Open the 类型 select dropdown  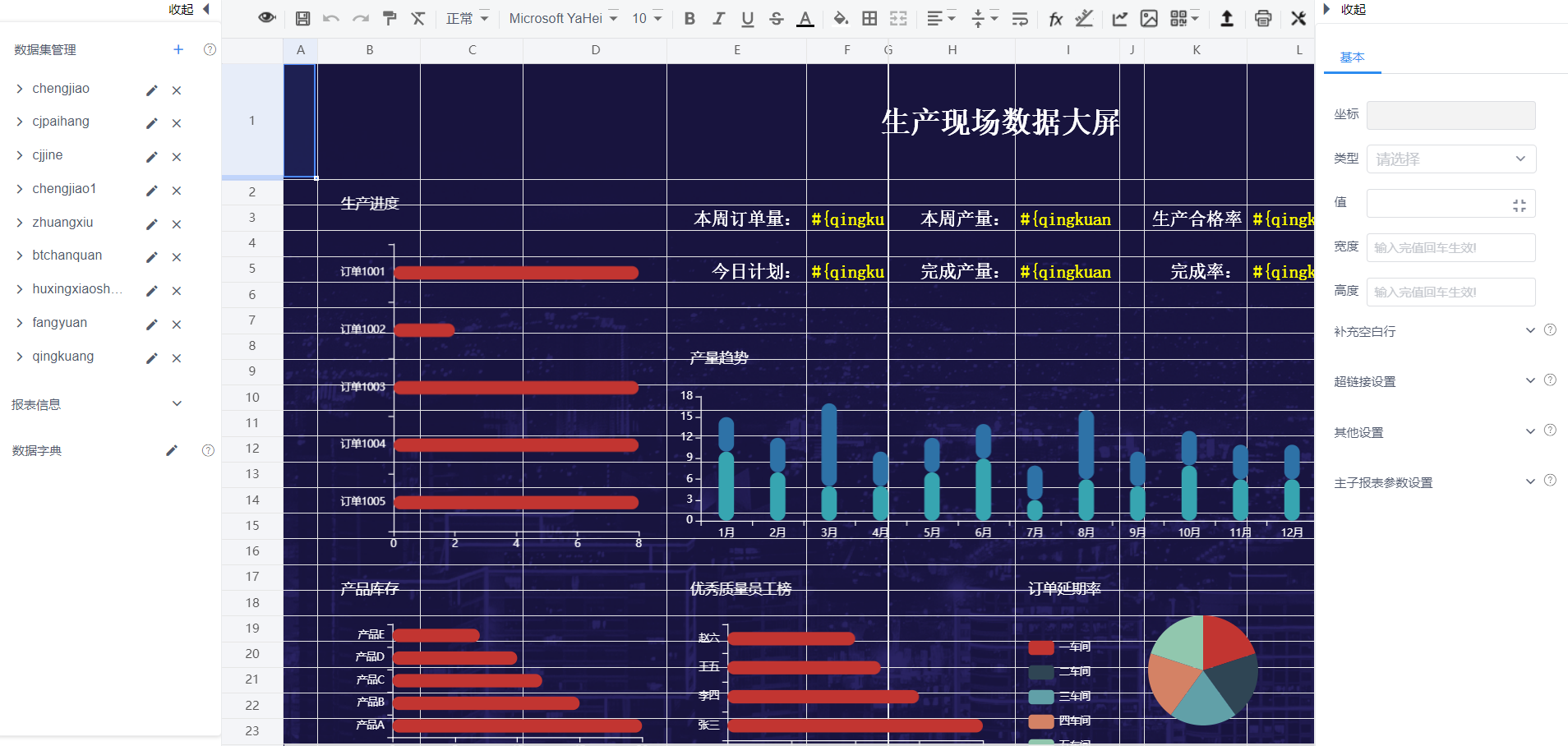coord(1450,159)
